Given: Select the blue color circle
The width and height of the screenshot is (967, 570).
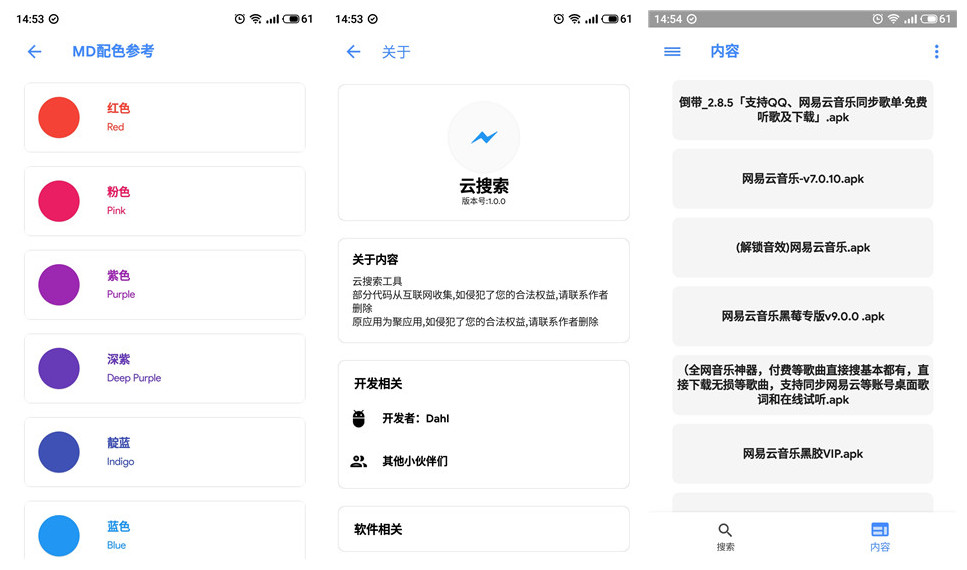Looking at the screenshot, I should point(59,535).
